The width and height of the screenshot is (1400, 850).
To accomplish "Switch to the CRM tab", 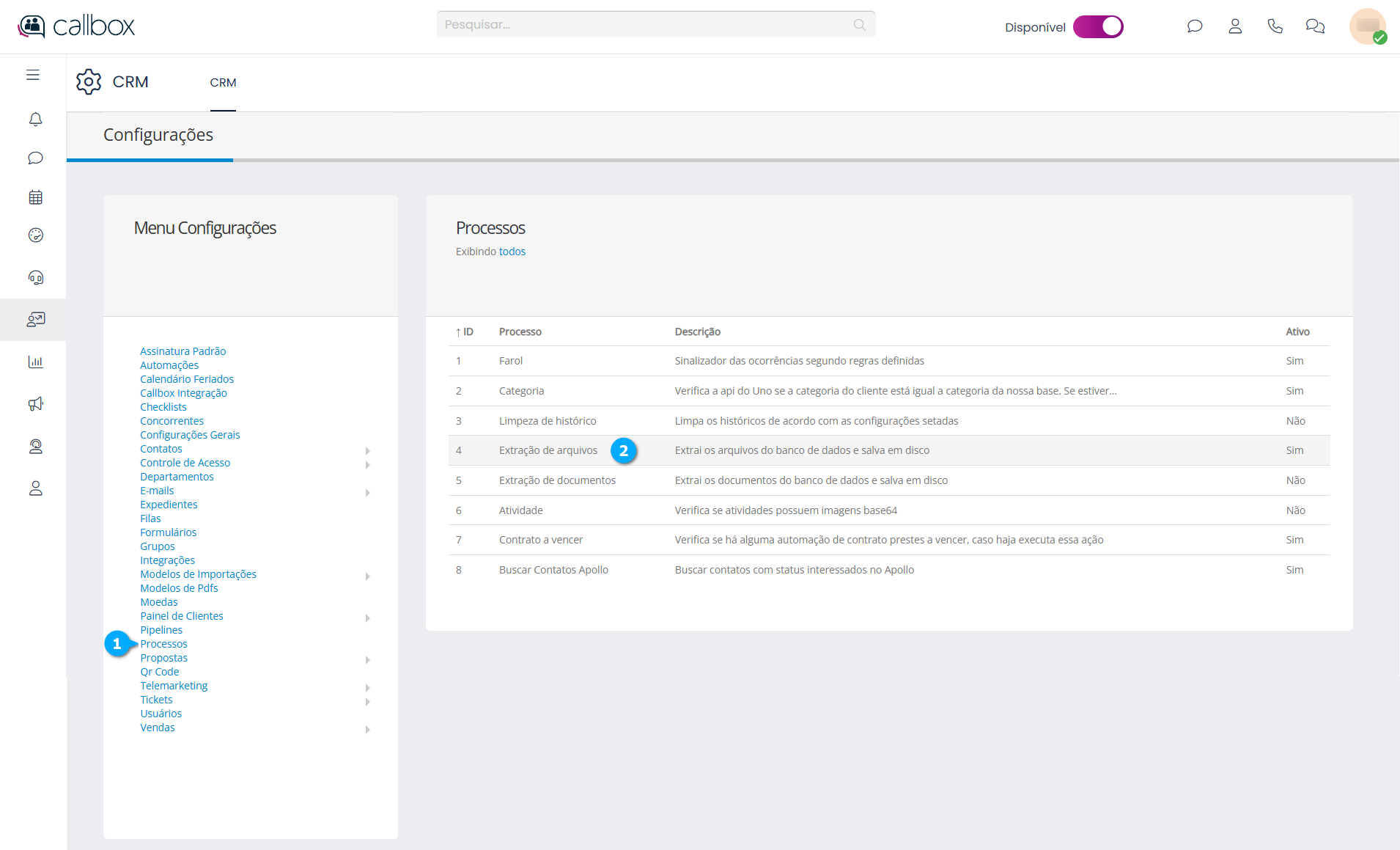I will [x=223, y=83].
